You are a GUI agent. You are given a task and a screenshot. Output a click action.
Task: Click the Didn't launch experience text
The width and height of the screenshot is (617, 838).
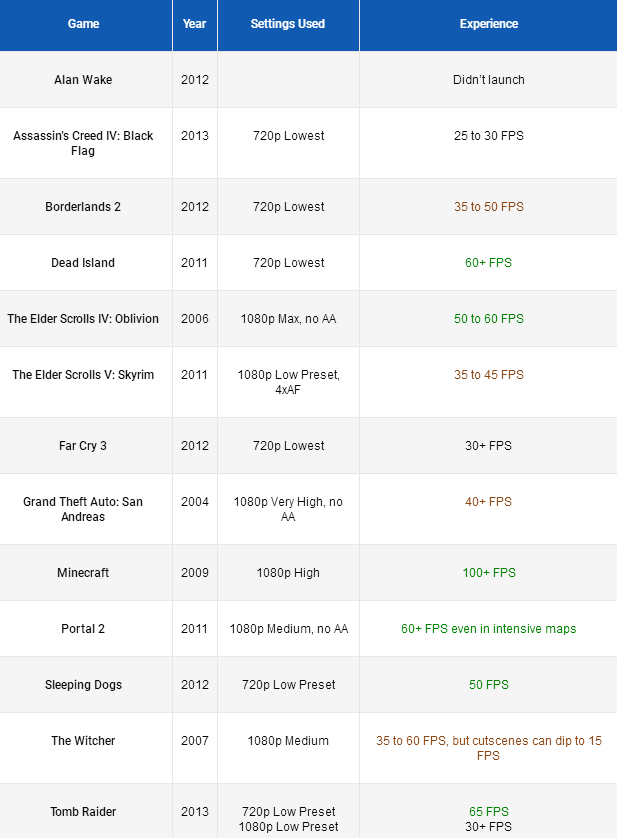pos(488,80)
